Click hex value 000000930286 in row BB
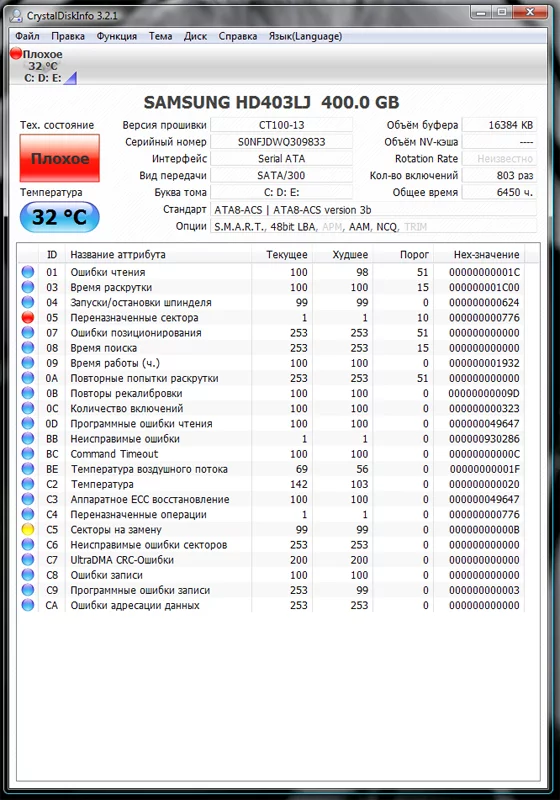560x800 pixels. pos(484,439)
